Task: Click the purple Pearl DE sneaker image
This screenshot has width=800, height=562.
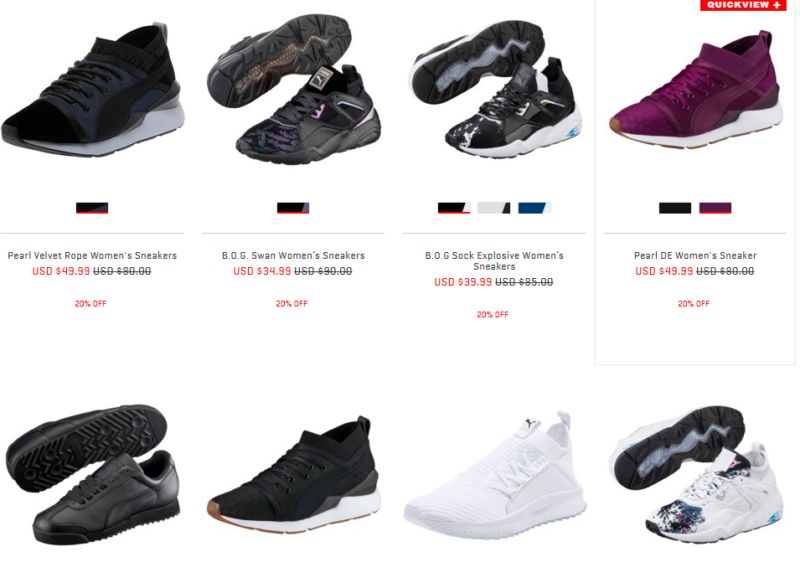Action: point(695,89)
